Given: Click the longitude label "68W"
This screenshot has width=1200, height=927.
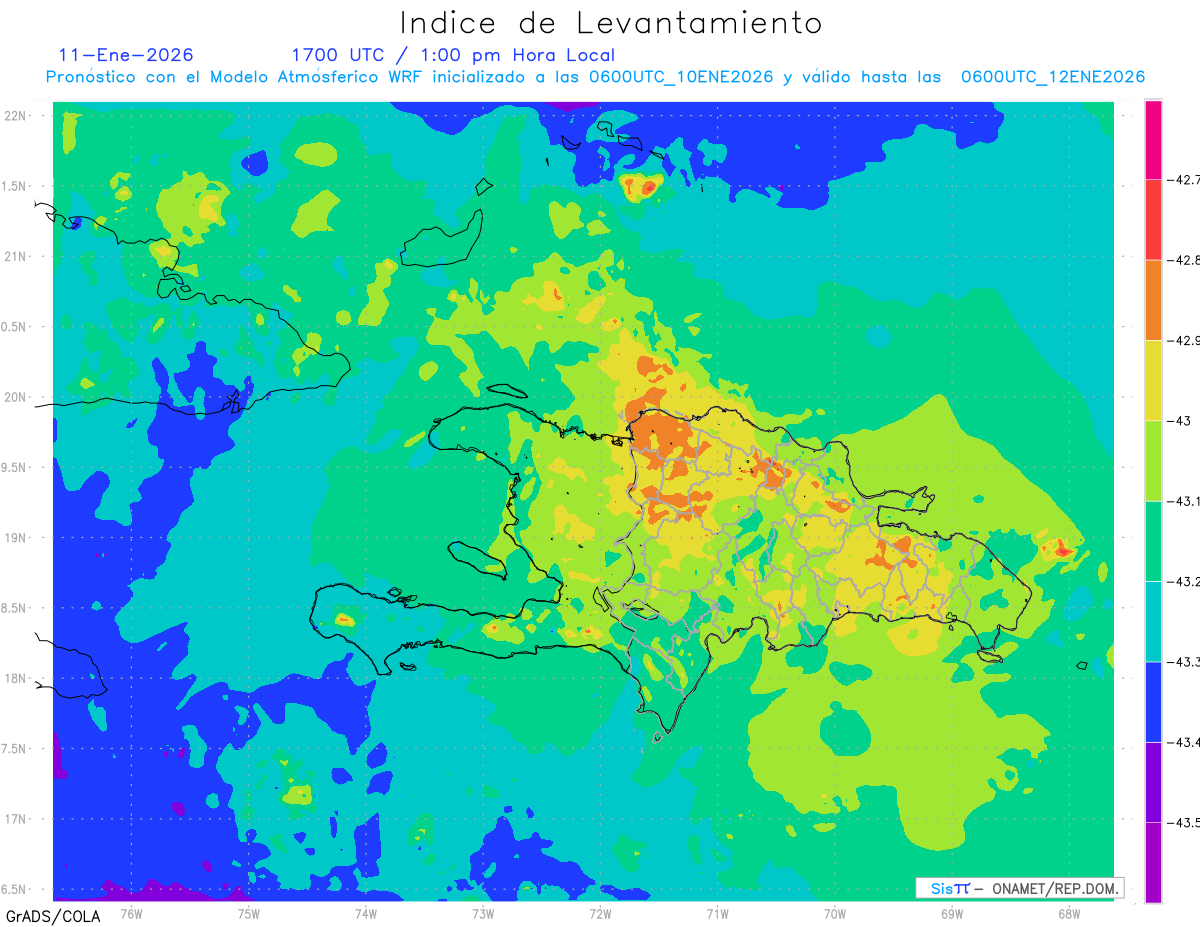Looking at the screenshot, I should click(x=1069, y=913).
